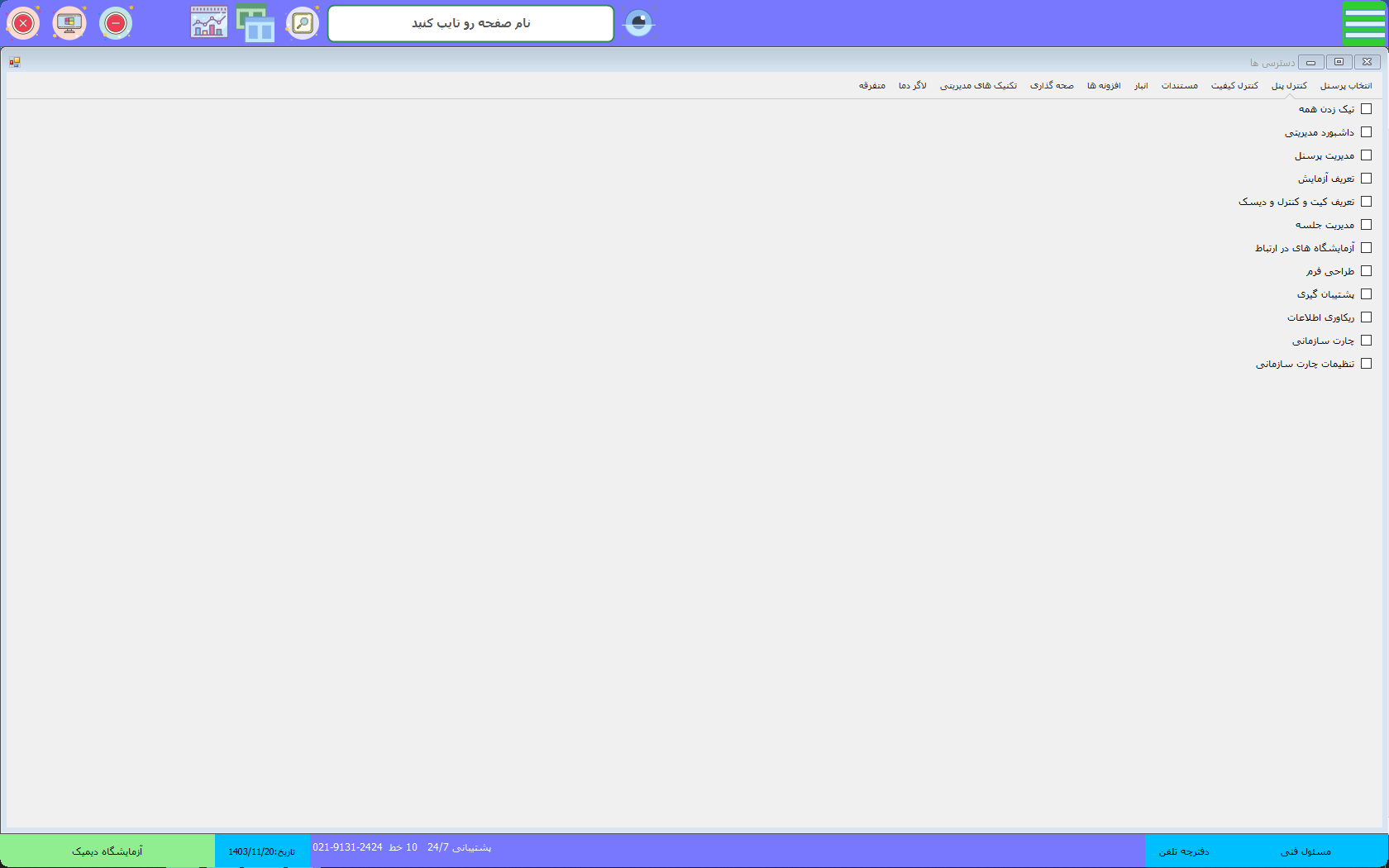Image resolution: width=1389 pixels, height=868 pixels.
Task: Close the 'دسترسی ها' inner window
Action: click(1368, 62)
